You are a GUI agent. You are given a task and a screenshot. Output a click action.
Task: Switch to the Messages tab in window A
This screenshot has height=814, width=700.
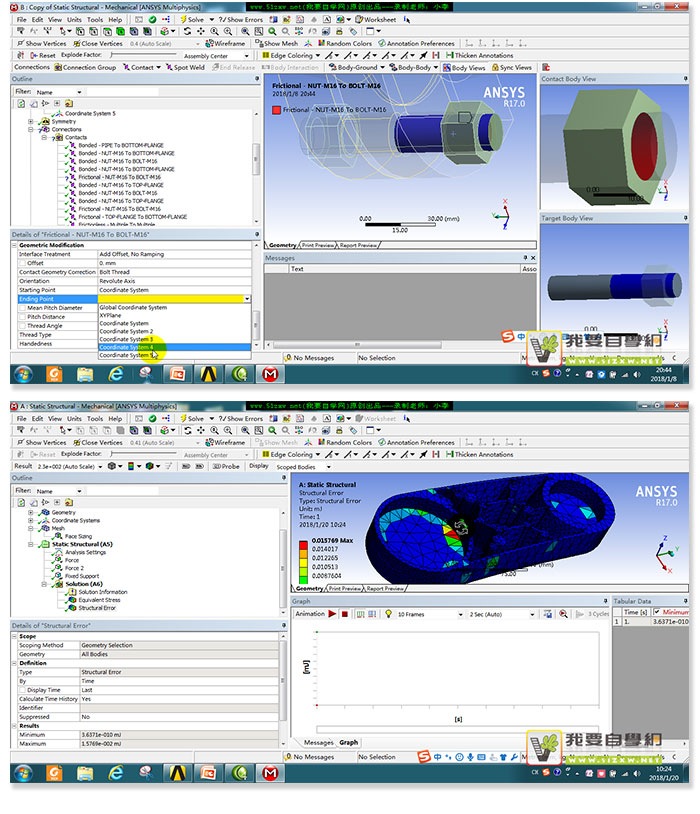pos(318,742)
